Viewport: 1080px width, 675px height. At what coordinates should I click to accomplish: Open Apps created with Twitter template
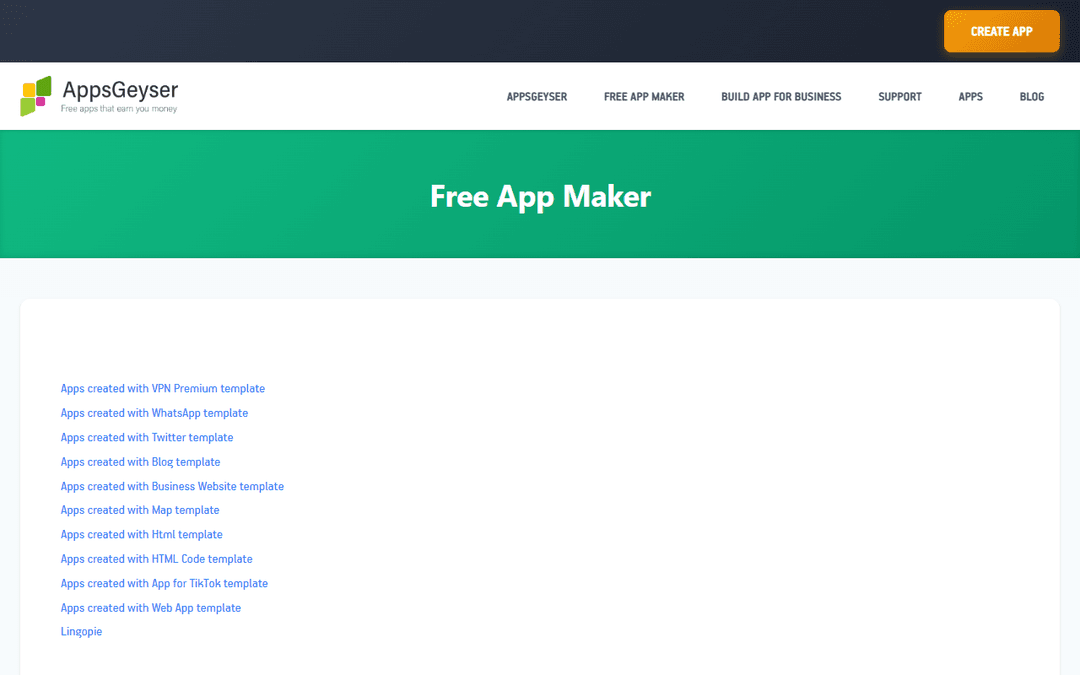coord(147,437)
